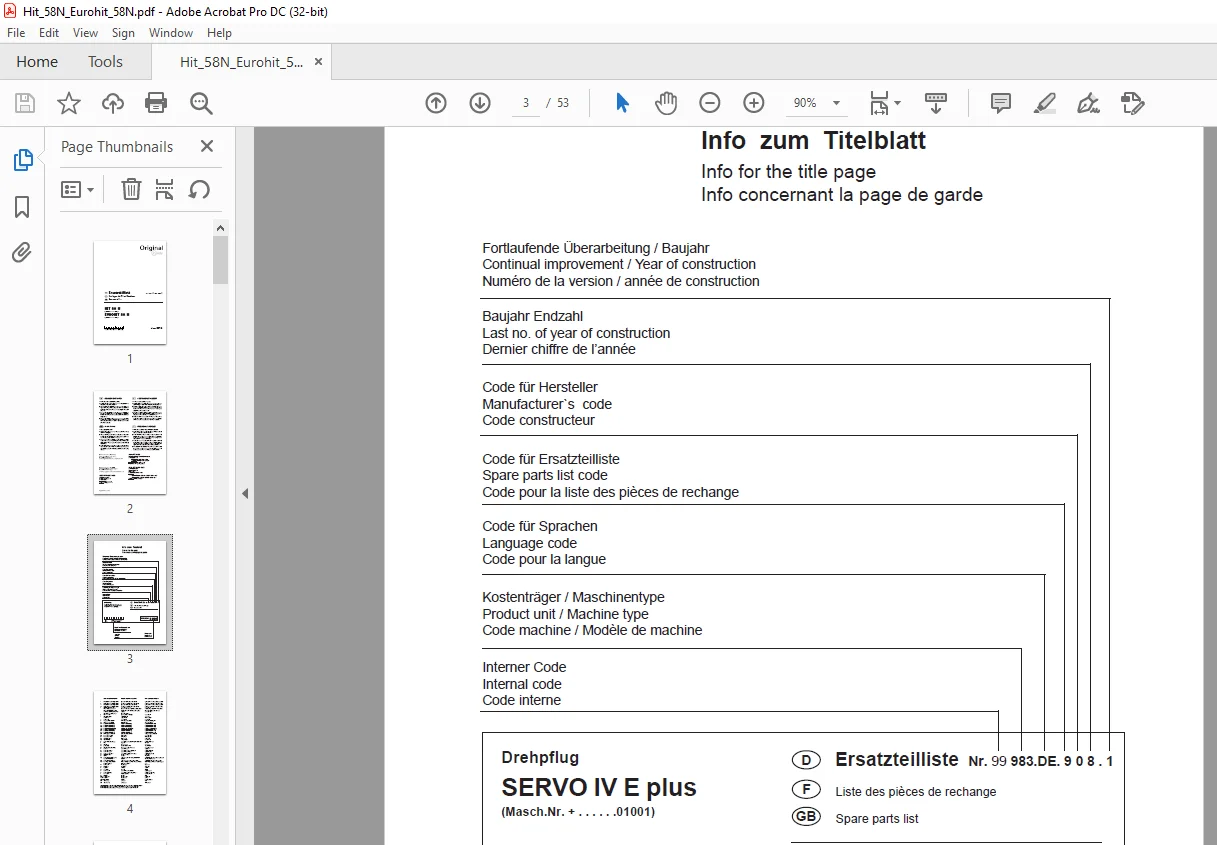Click the Zoom out minus icon

(710, 103)
